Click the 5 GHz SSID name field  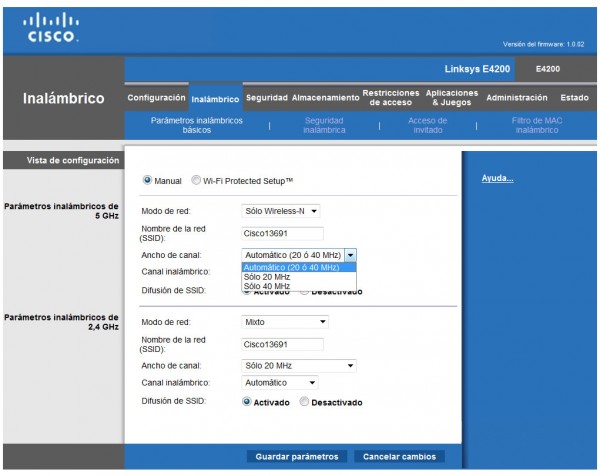point(282,233)
